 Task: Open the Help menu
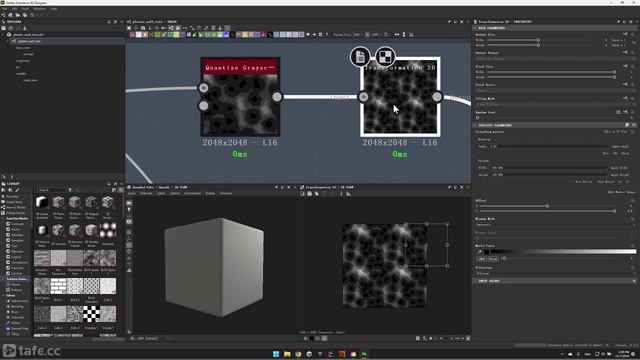pos(54,9)
